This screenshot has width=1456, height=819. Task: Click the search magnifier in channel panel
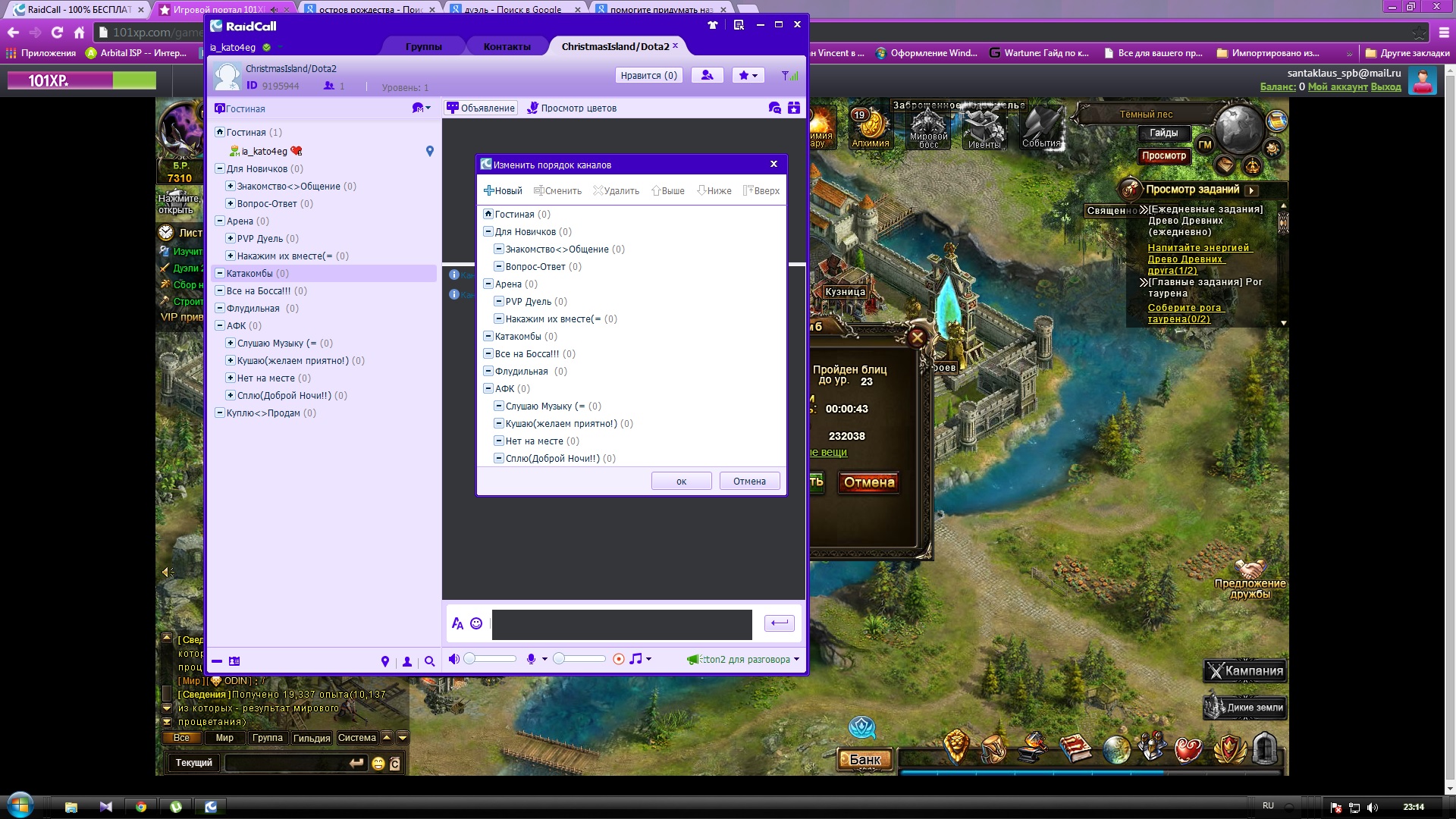(430, 661)
